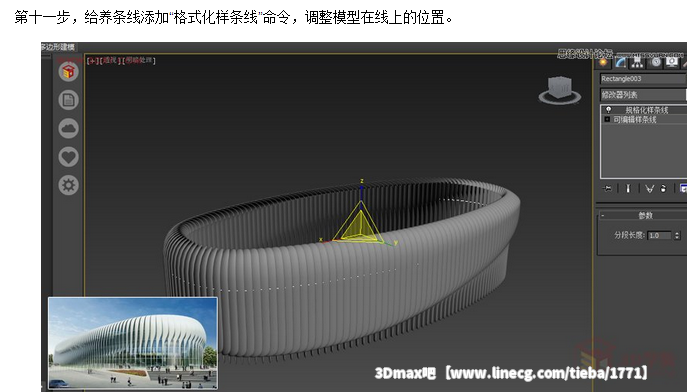Click the 分段长度 value field
This screenshot has width=687, height=392.
click(659, 235)
